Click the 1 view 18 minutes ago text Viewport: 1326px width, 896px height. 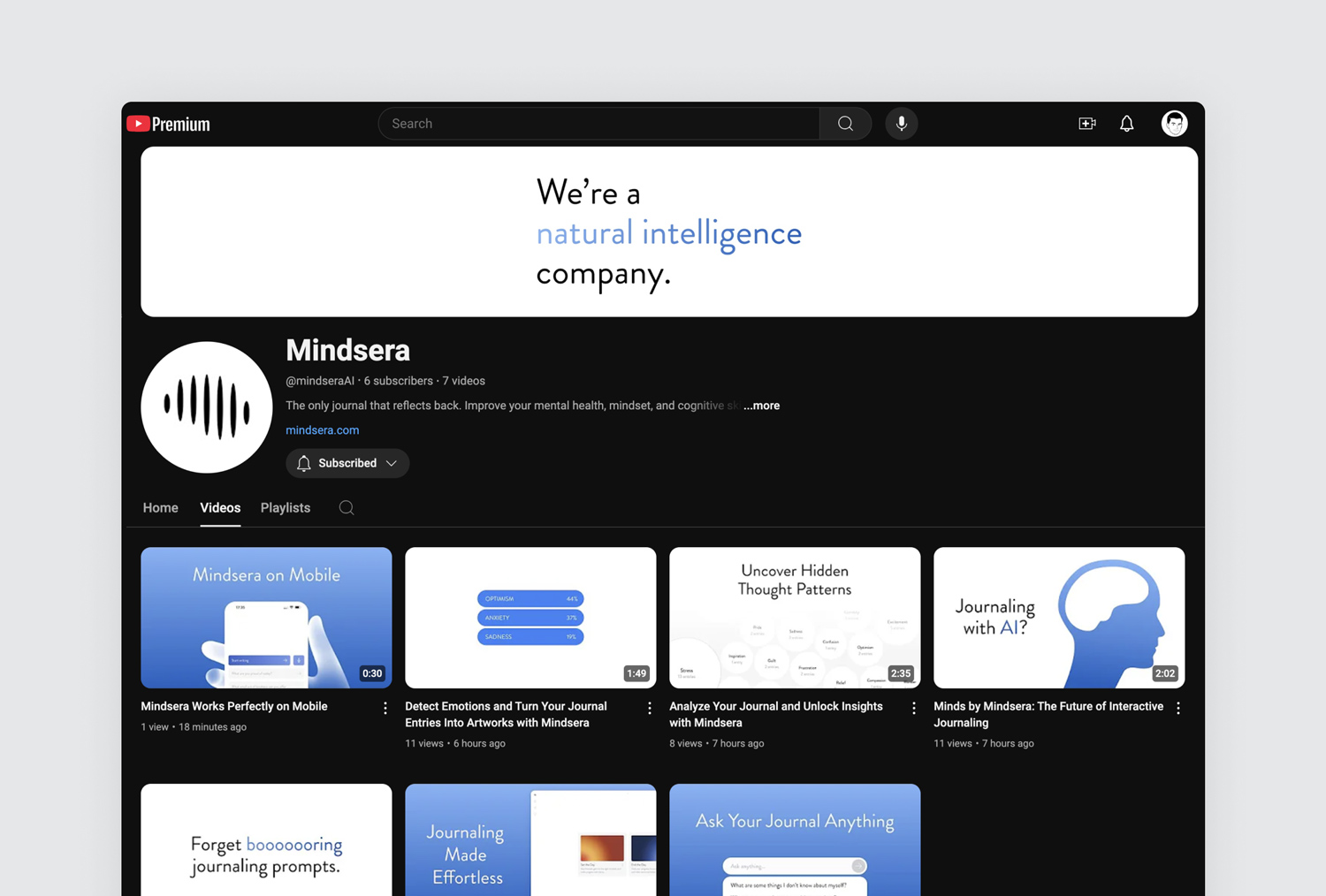tap(194, 727)
